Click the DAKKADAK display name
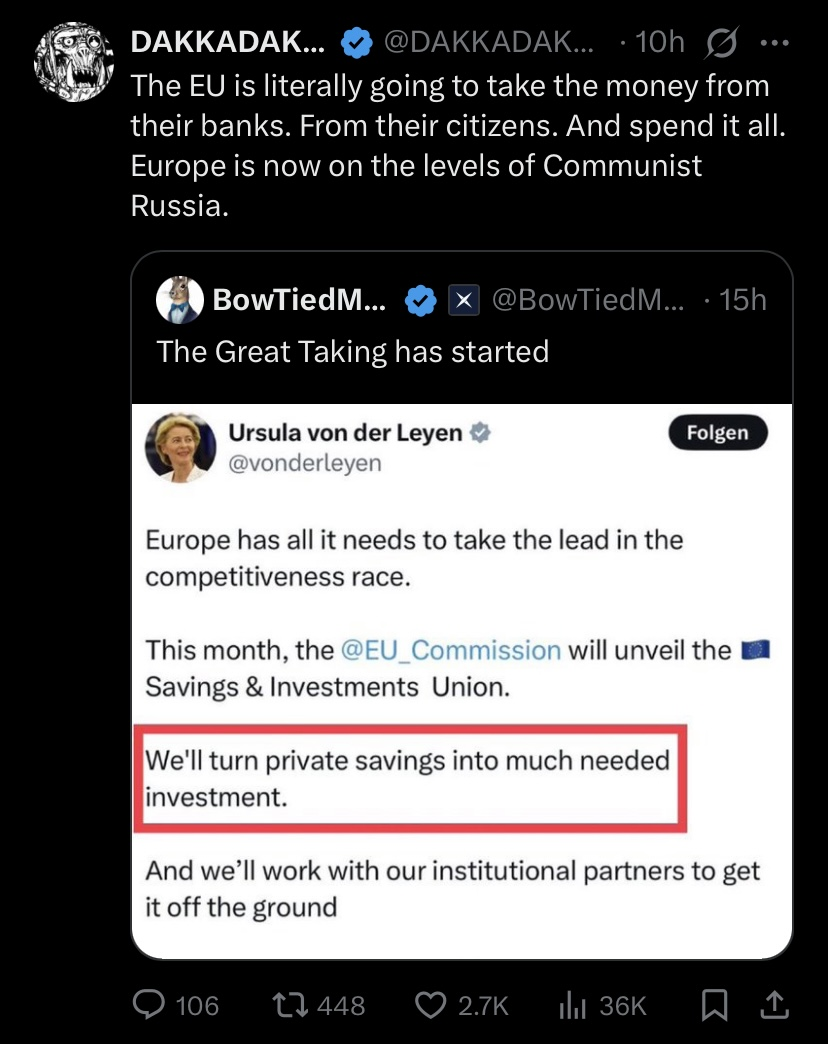This screenshot has height=1044, width=828. 228,42
